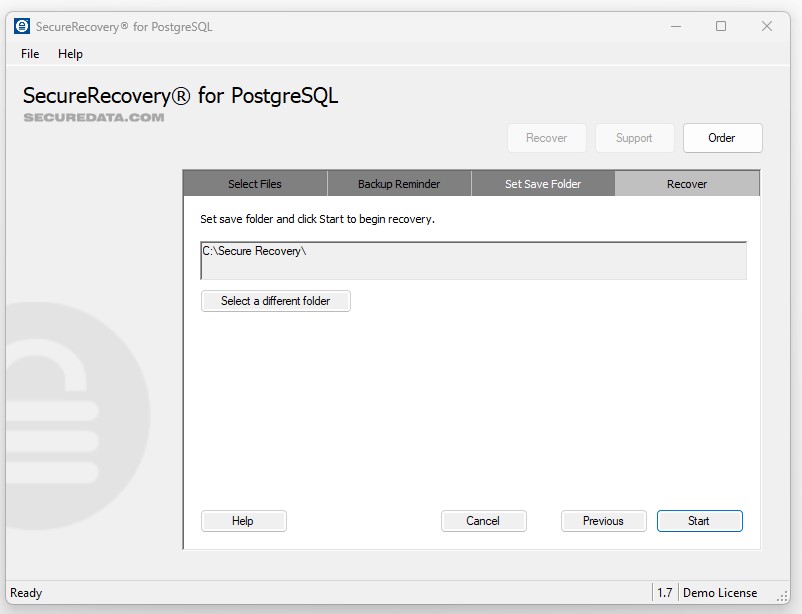The image size is (802, 614).
Task: Click the SECUREDATA.COM logo text
Action: click(92, 117)
